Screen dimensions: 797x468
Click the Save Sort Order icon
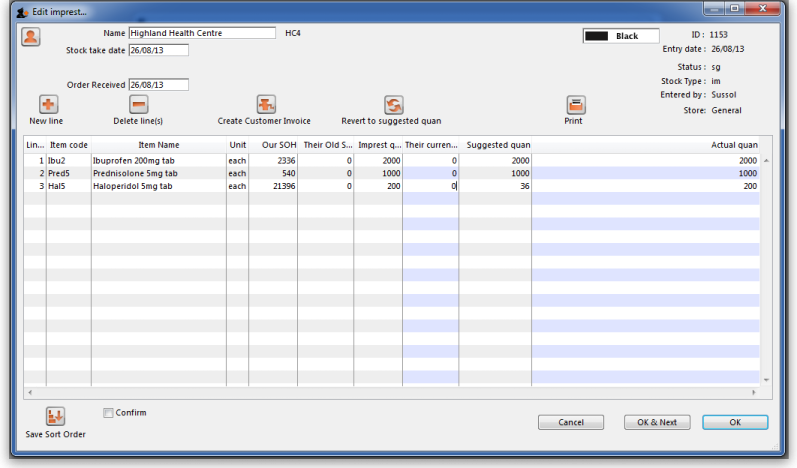point(55,416)
